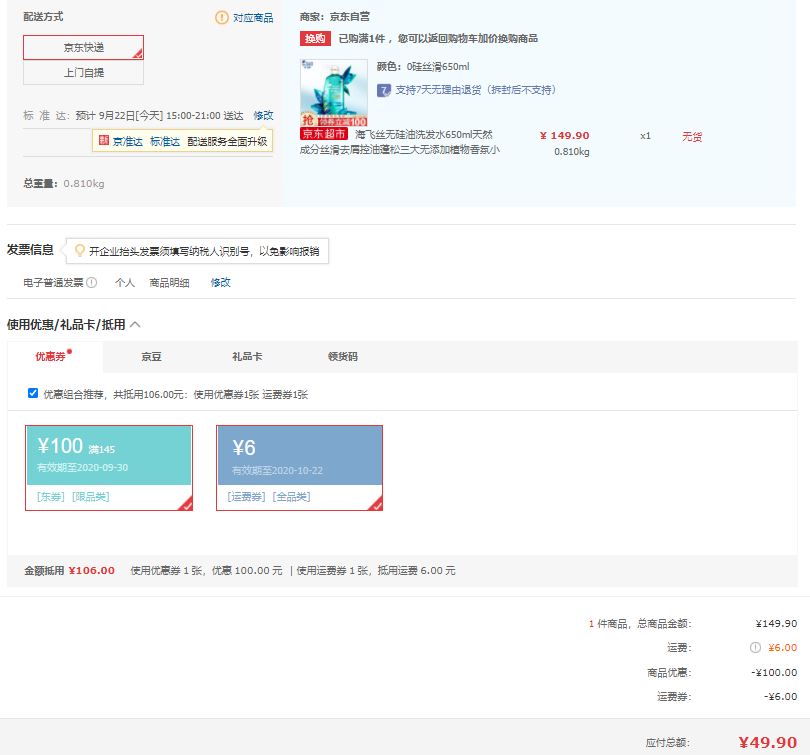Switch to the 京豆 tab
This screenshot has height=755, width=810.
pos(151,357)
